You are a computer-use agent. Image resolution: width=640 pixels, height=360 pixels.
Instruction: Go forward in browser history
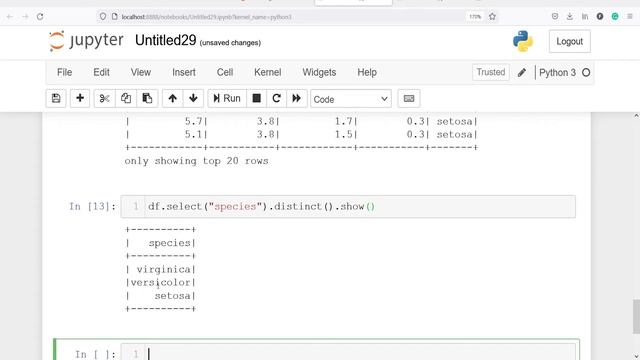coord(25,17)
